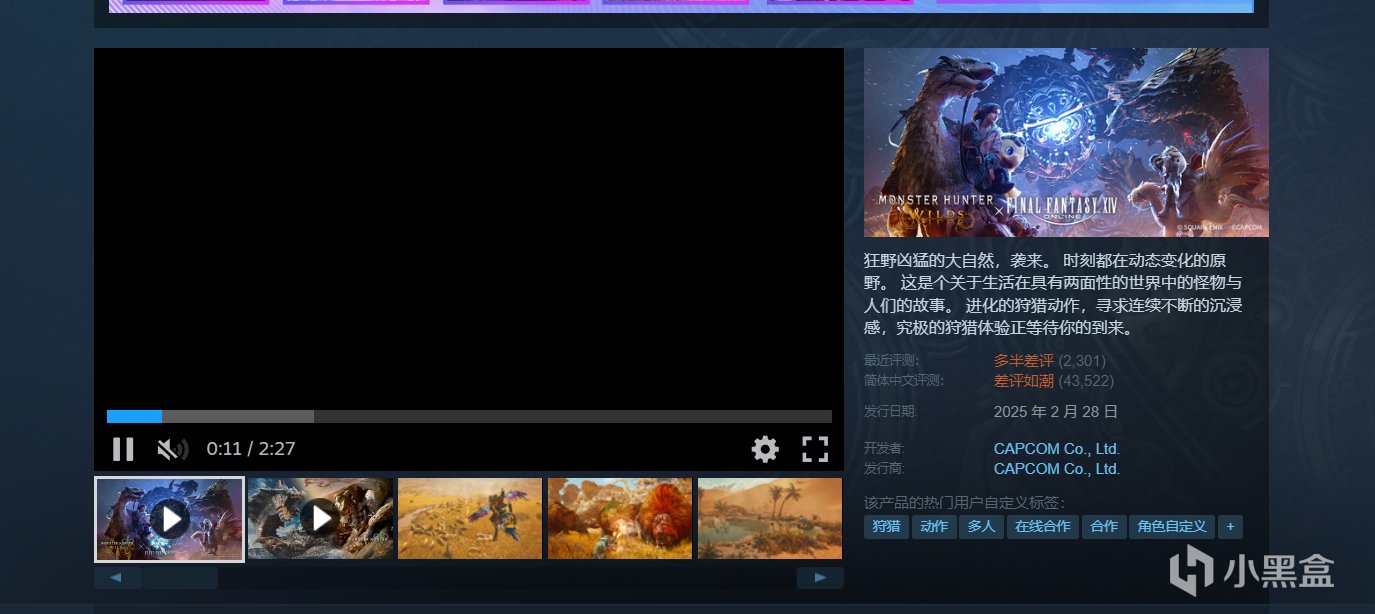Select the 在线合作 tag
This screenshot has width=1375, height=614.
click(1042, 527)
